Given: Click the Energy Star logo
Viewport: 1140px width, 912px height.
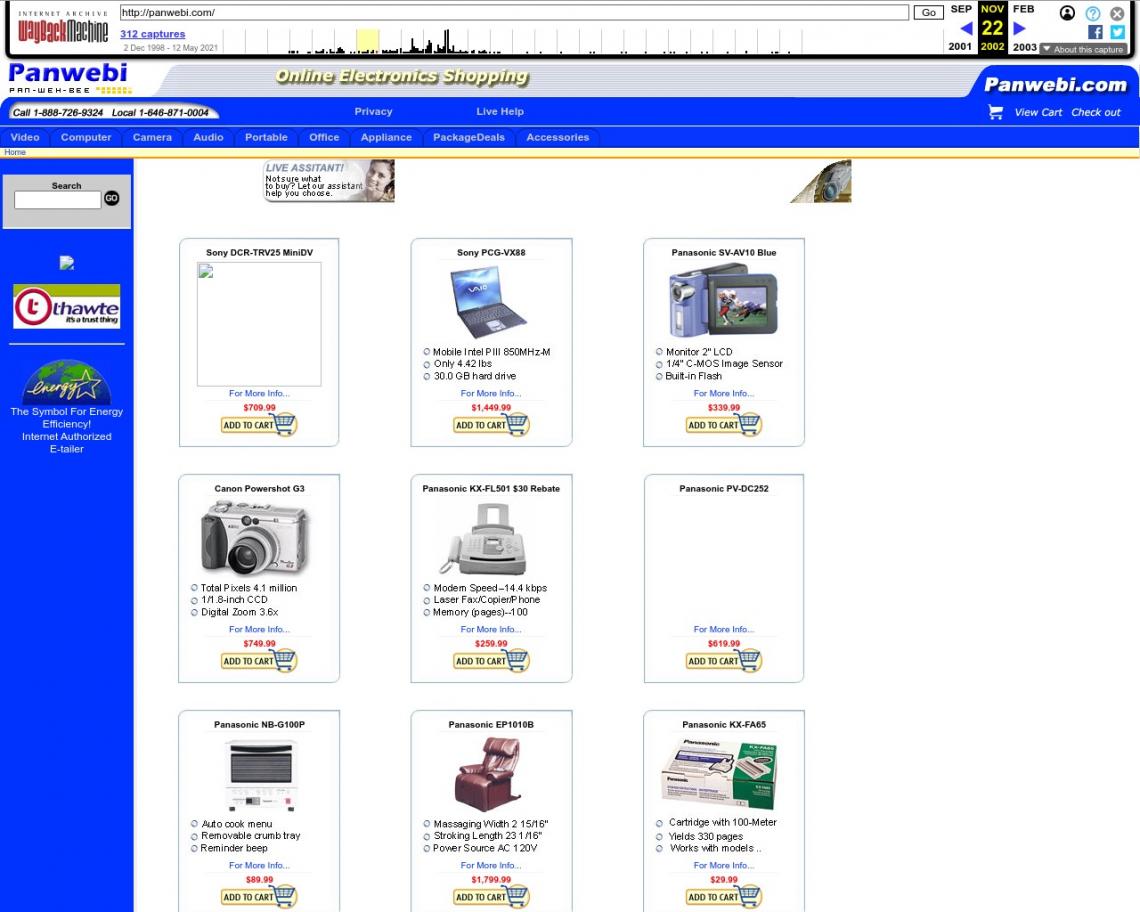Looking at the screenshot, I should point(66,382).
